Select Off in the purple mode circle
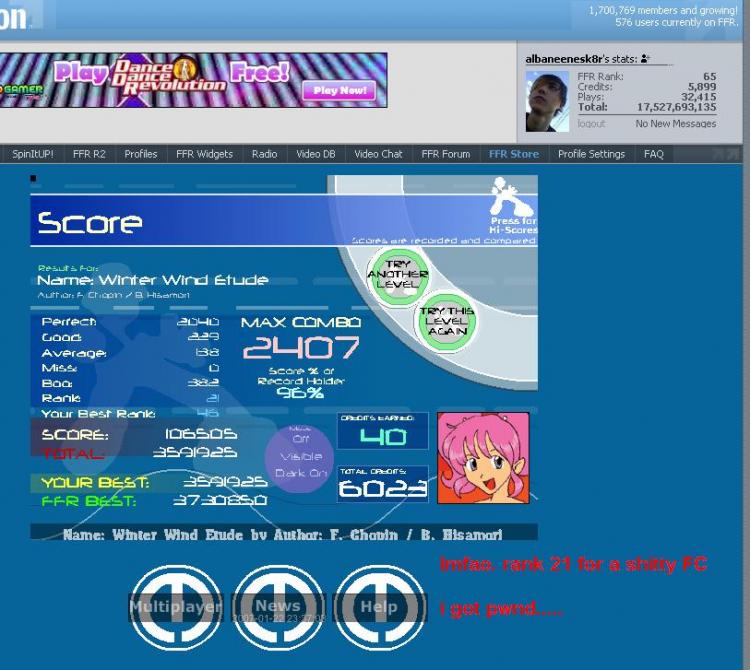750x670 pixels. click(300, 439)
